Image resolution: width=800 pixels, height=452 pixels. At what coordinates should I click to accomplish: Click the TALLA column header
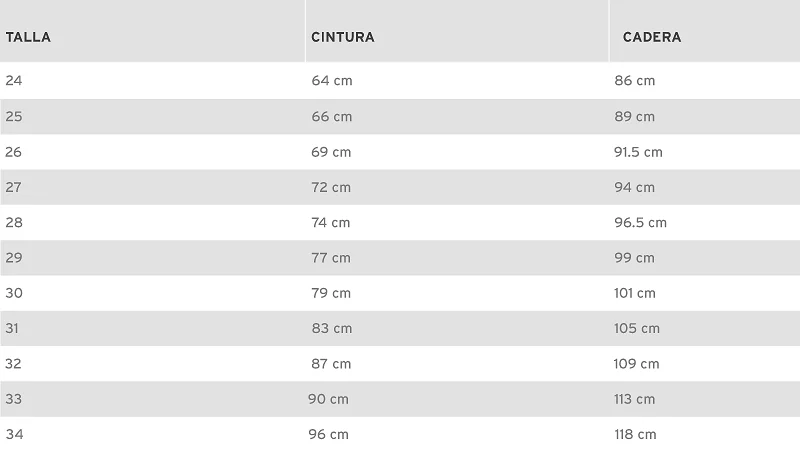coord(28,37)
